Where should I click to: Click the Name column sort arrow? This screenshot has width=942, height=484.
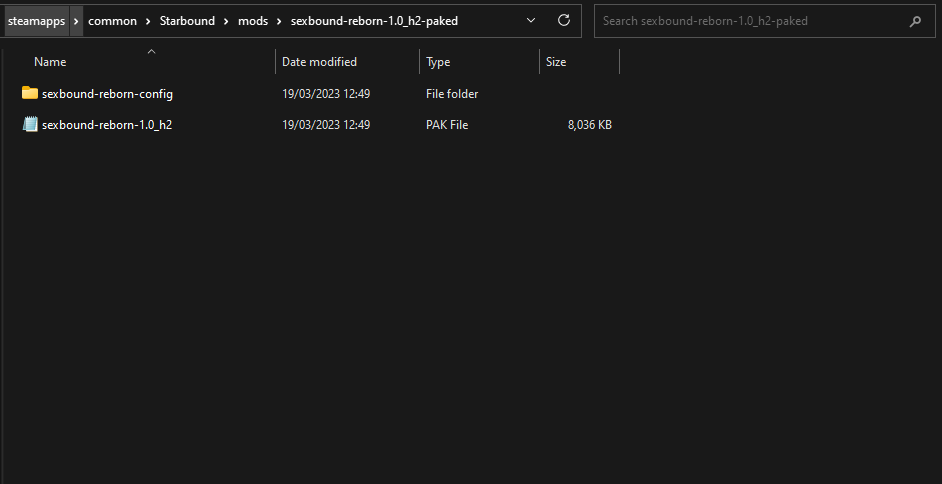[151, 52]
